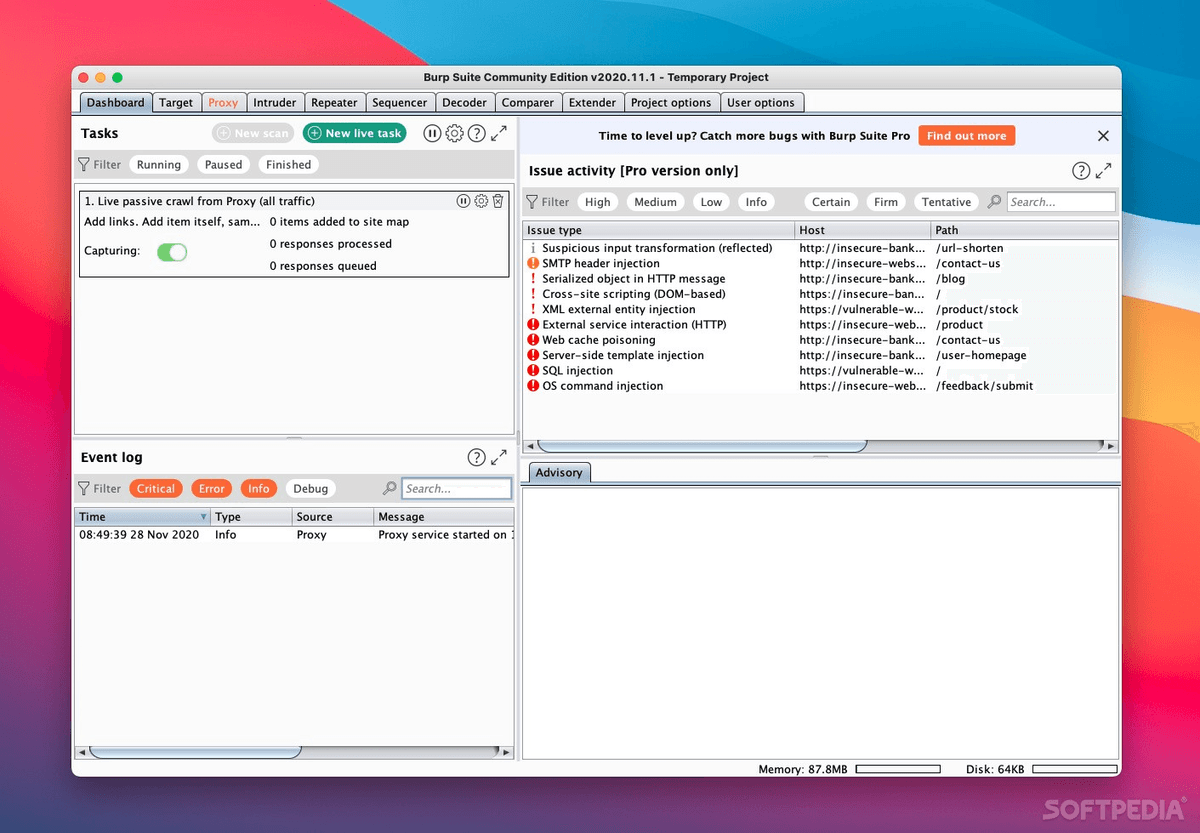The height and width of the screenshot is (833, 1200).
Task: Switch to the Intruder tab
Action: click(x=274, y=102)
